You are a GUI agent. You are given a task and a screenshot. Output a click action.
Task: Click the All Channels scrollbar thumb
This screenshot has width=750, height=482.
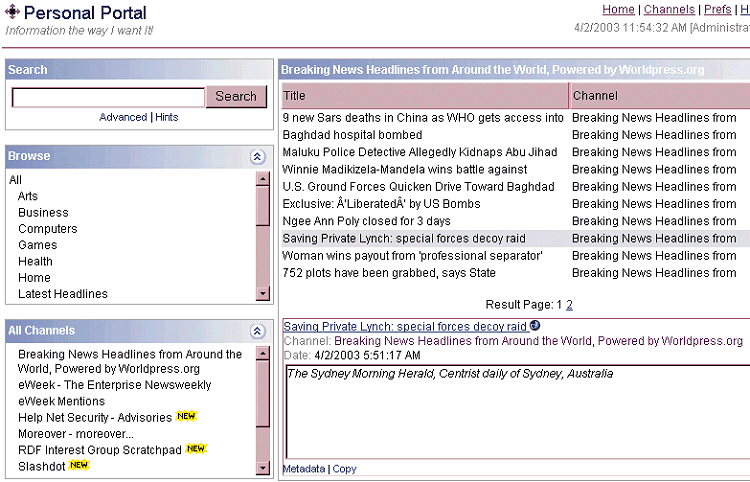pos(263,394)
